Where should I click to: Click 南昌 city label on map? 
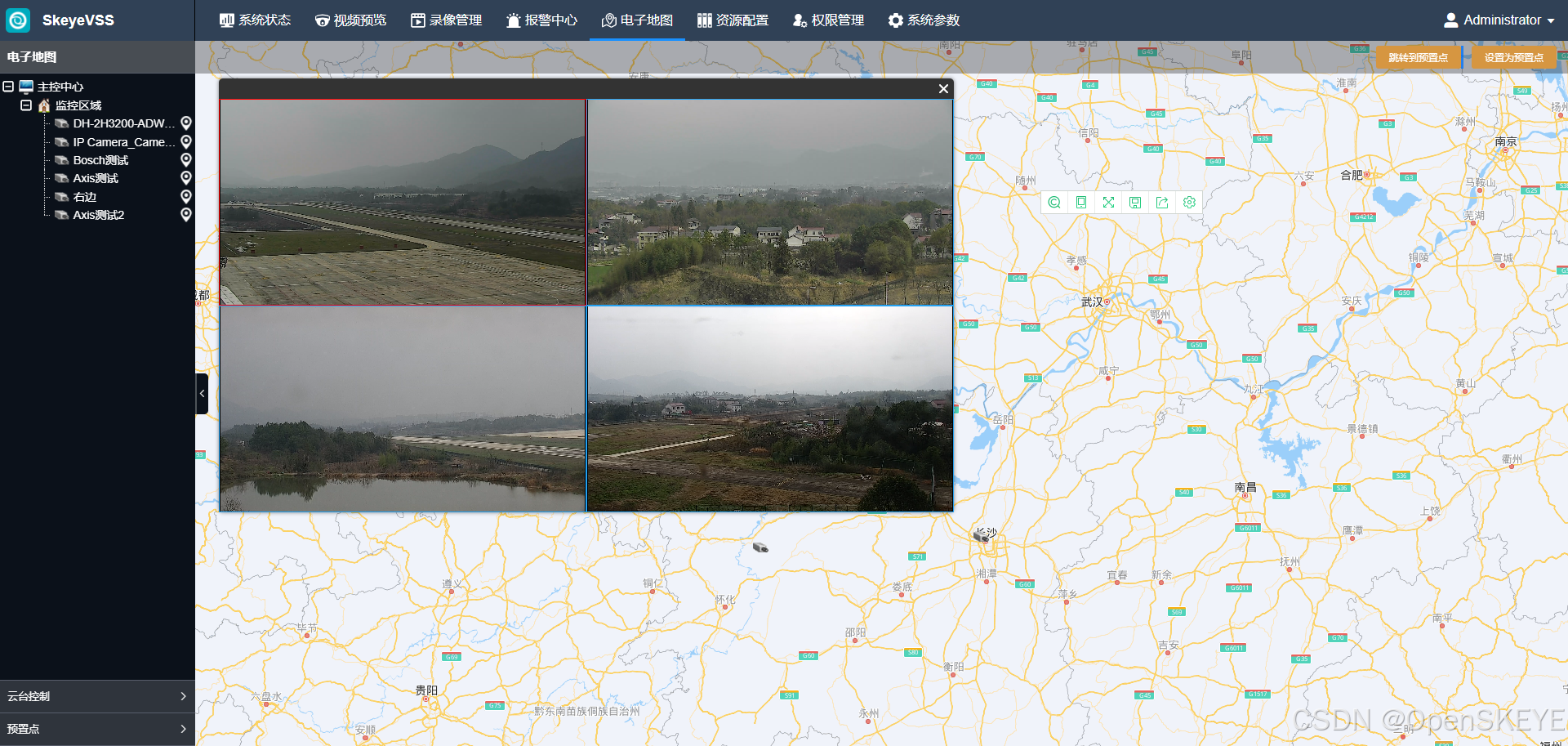[x=1245, y=487]
